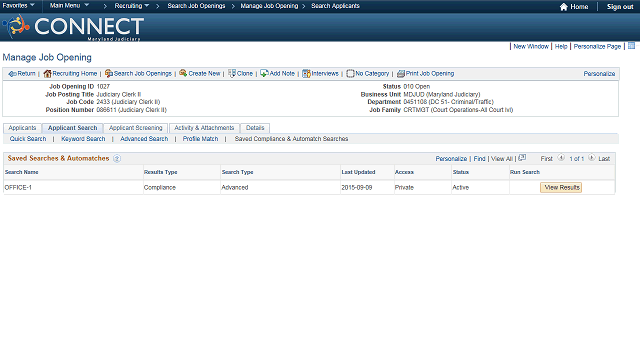Show previous row arrow in grid
The height and width of the screenshot is (360, 640).
[x=561, y=158]
